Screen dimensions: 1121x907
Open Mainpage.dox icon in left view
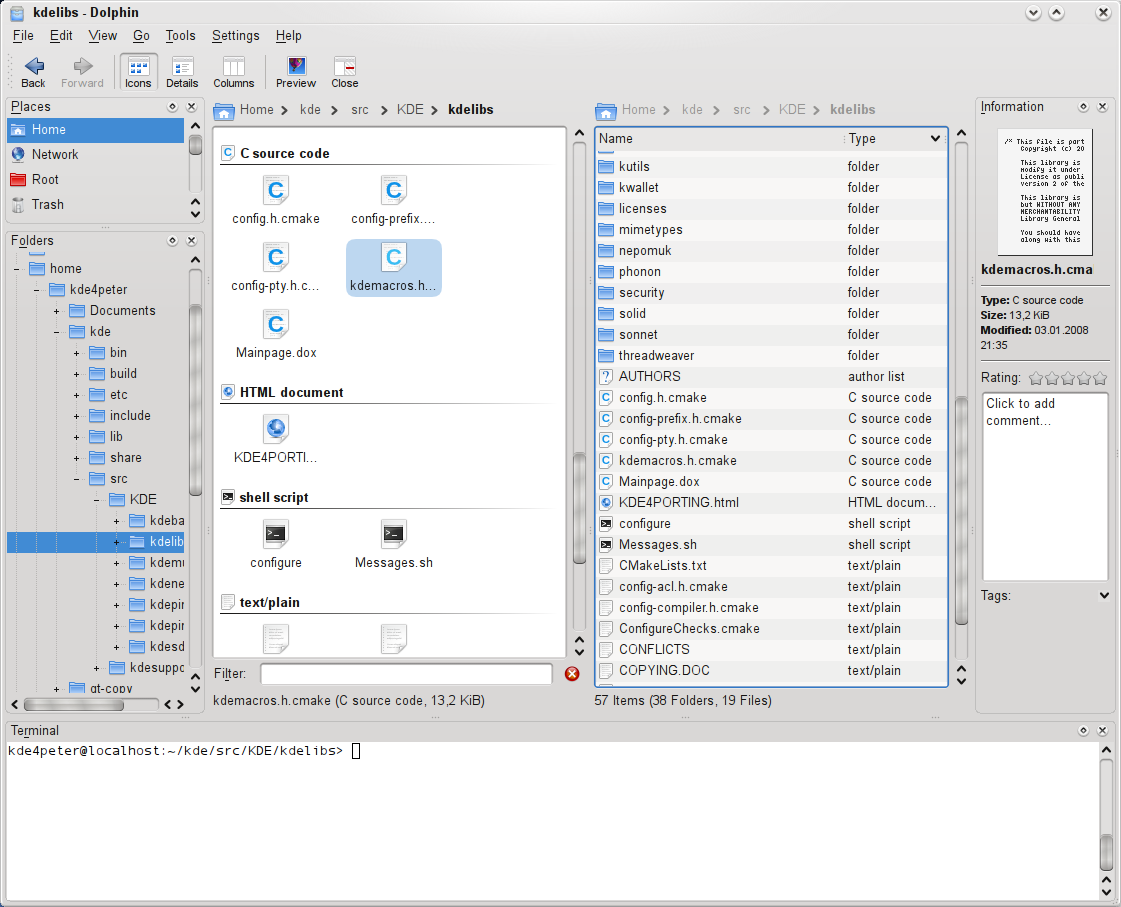276,334
